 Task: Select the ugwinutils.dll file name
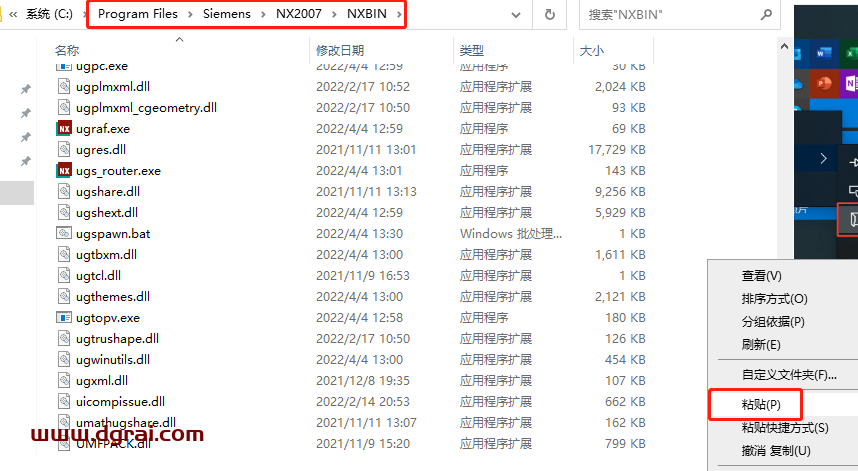click(x=113, y=360)
